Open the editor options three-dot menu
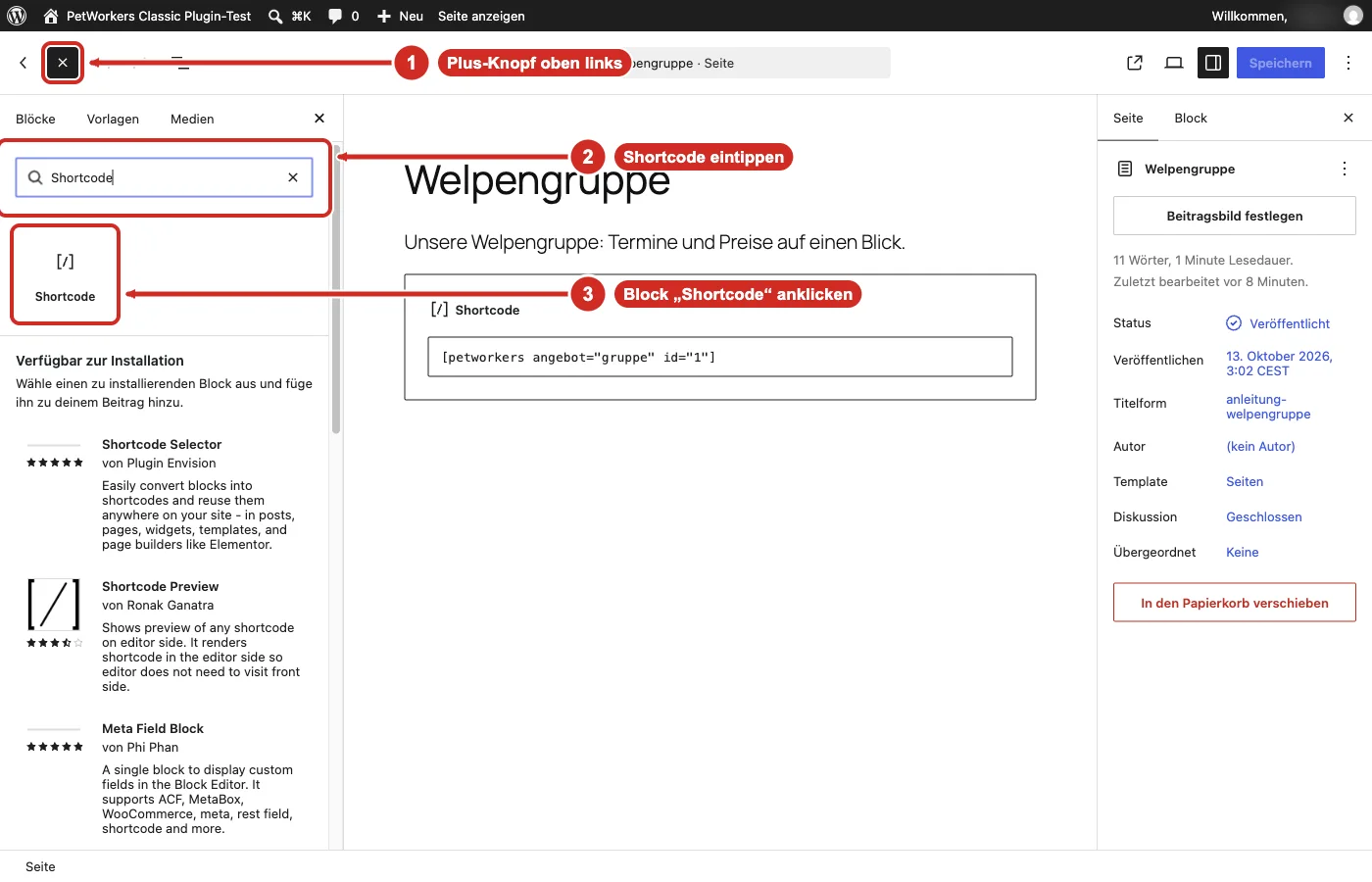 (x=1348, y=63)
